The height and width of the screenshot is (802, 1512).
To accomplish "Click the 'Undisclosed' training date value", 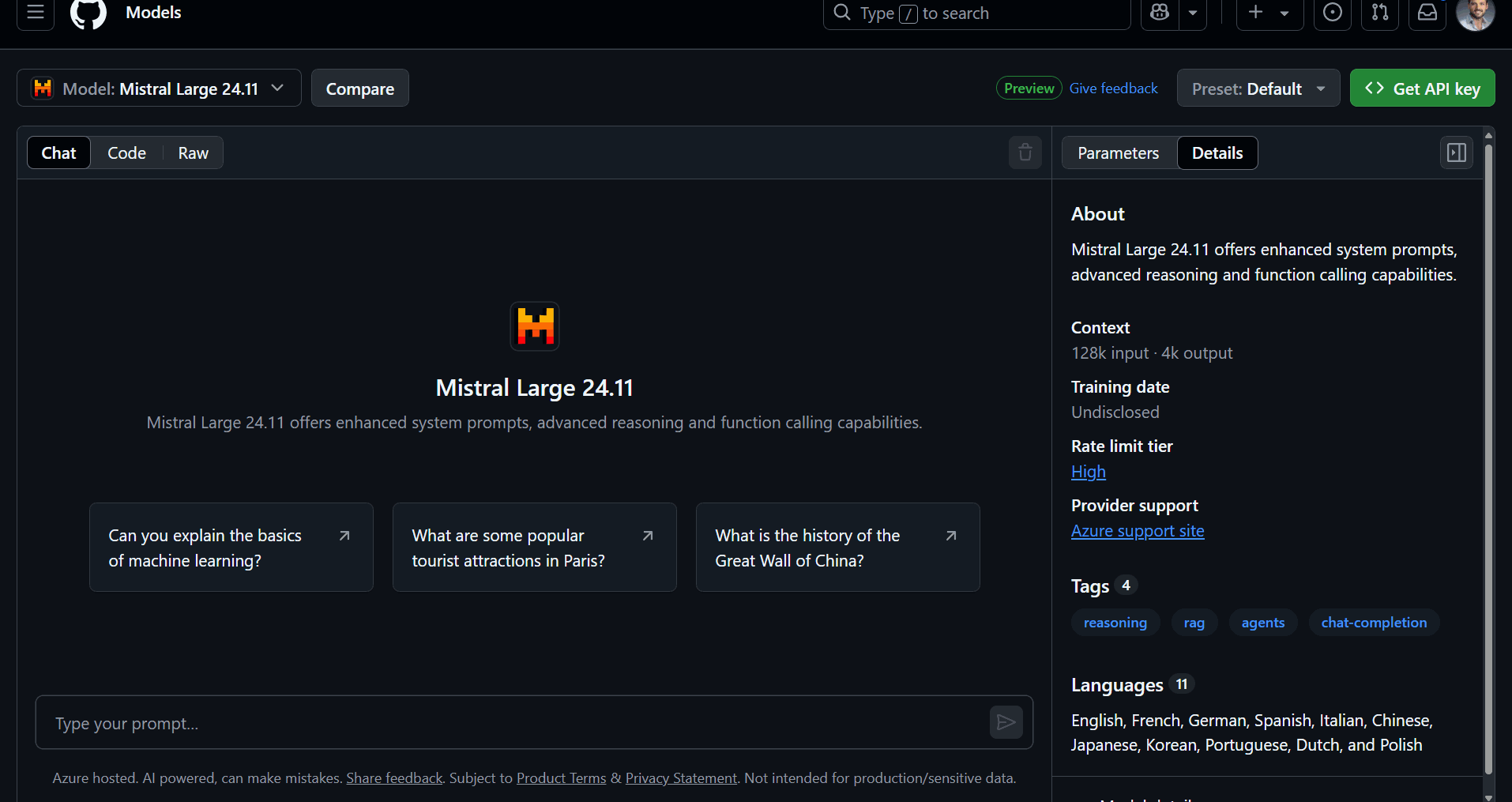I will coord(1115,412).
